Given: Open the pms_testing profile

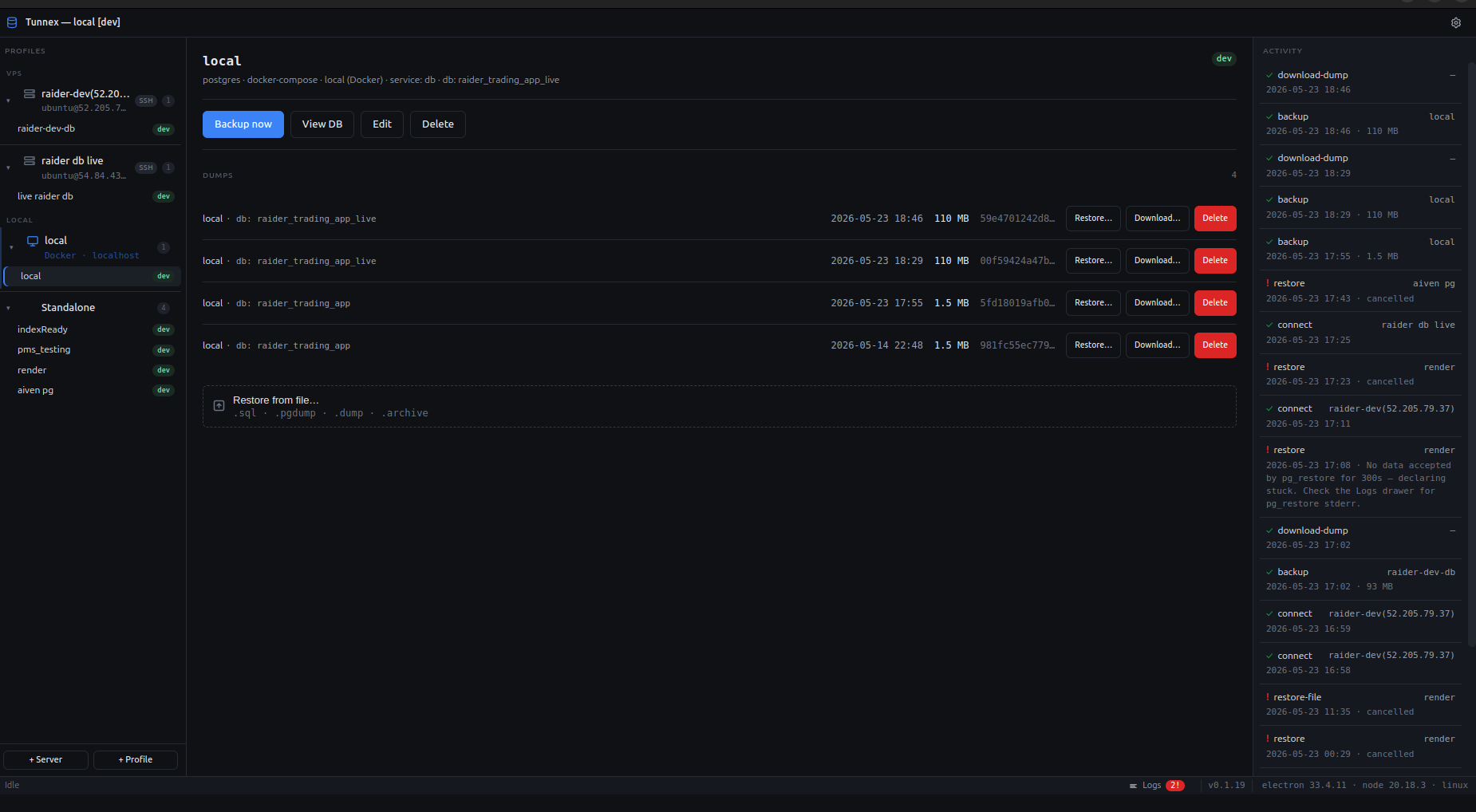Looking at the screenshot, I should 91,349.
